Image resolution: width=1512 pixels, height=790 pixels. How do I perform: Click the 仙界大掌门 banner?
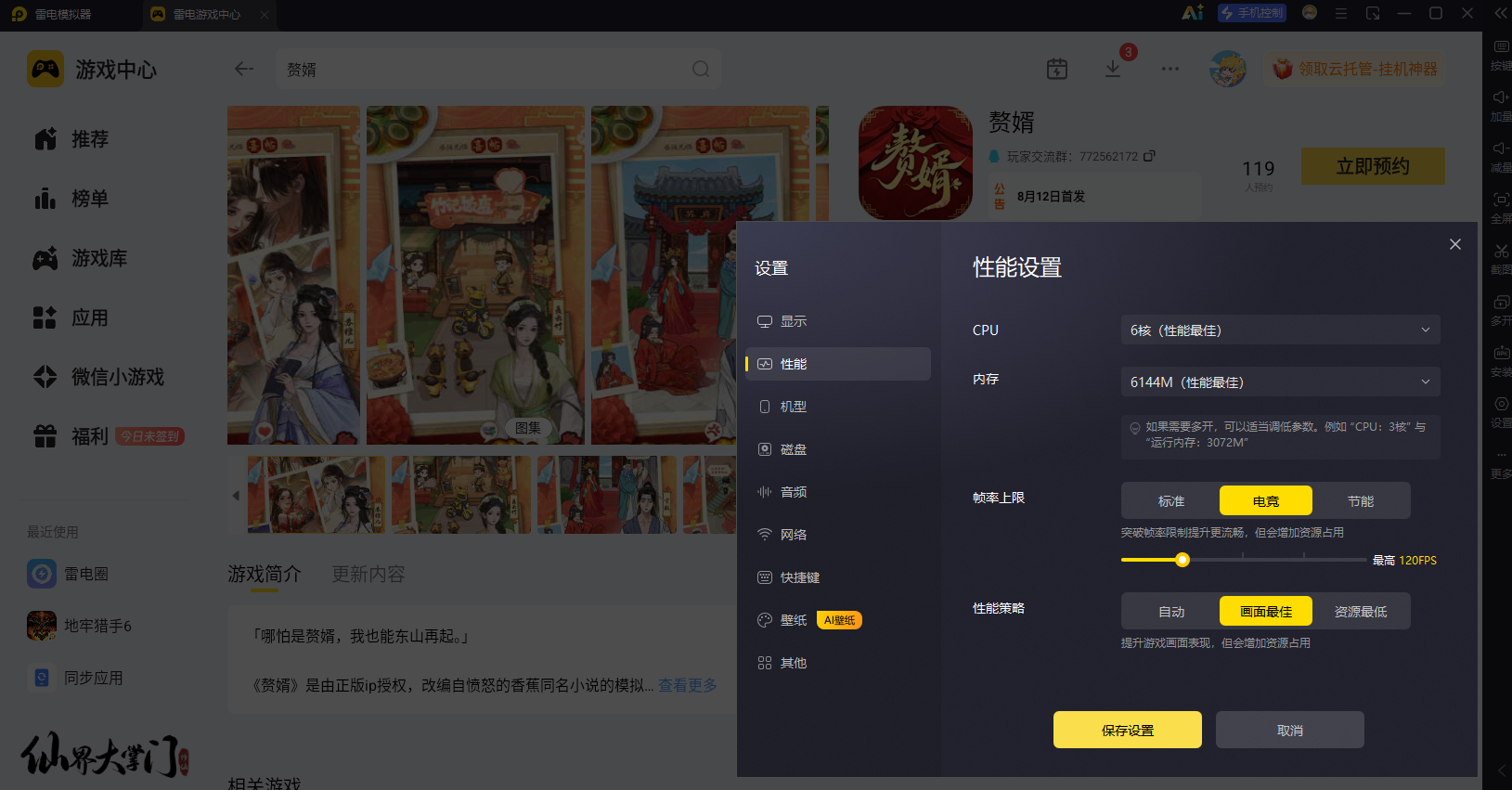[x=105, y=755]
